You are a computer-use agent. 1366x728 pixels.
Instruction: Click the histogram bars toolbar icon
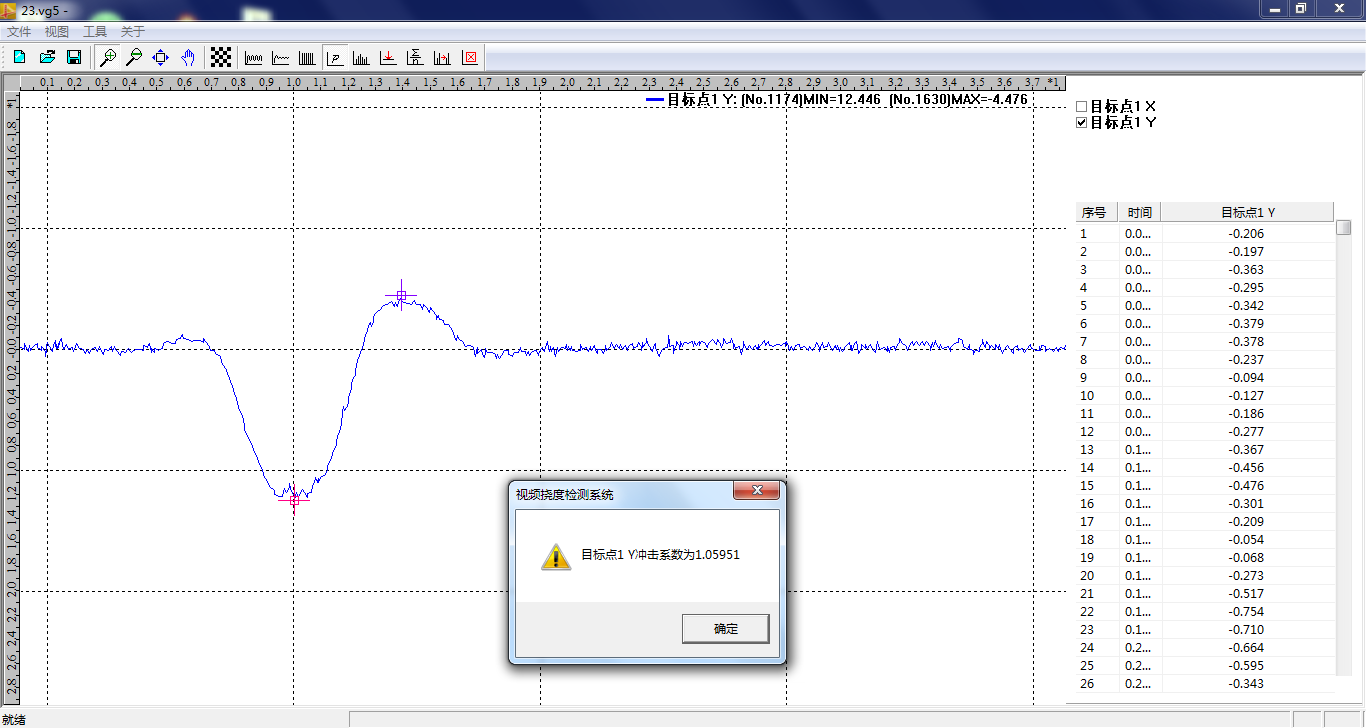click(361, 57)
